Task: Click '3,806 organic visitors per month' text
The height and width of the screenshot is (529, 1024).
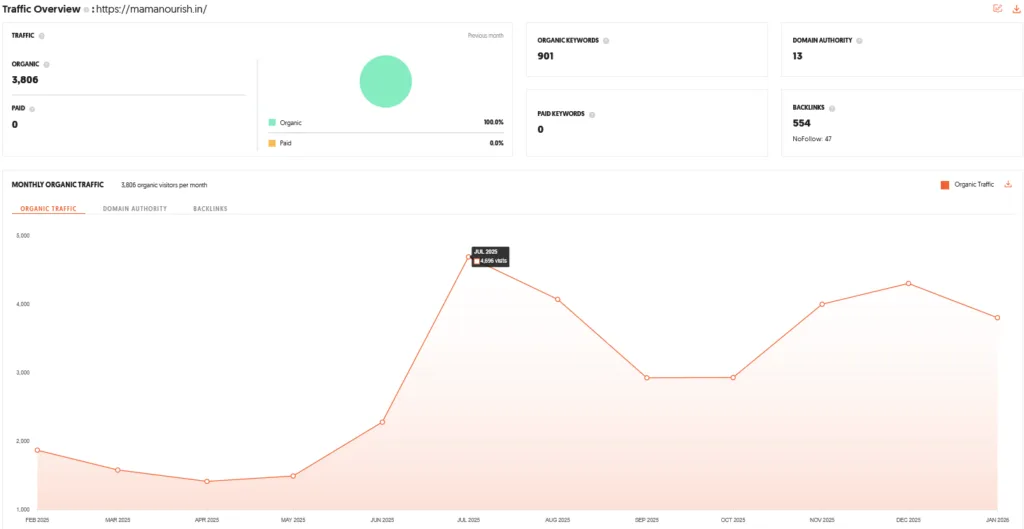Action: (164, 185)
